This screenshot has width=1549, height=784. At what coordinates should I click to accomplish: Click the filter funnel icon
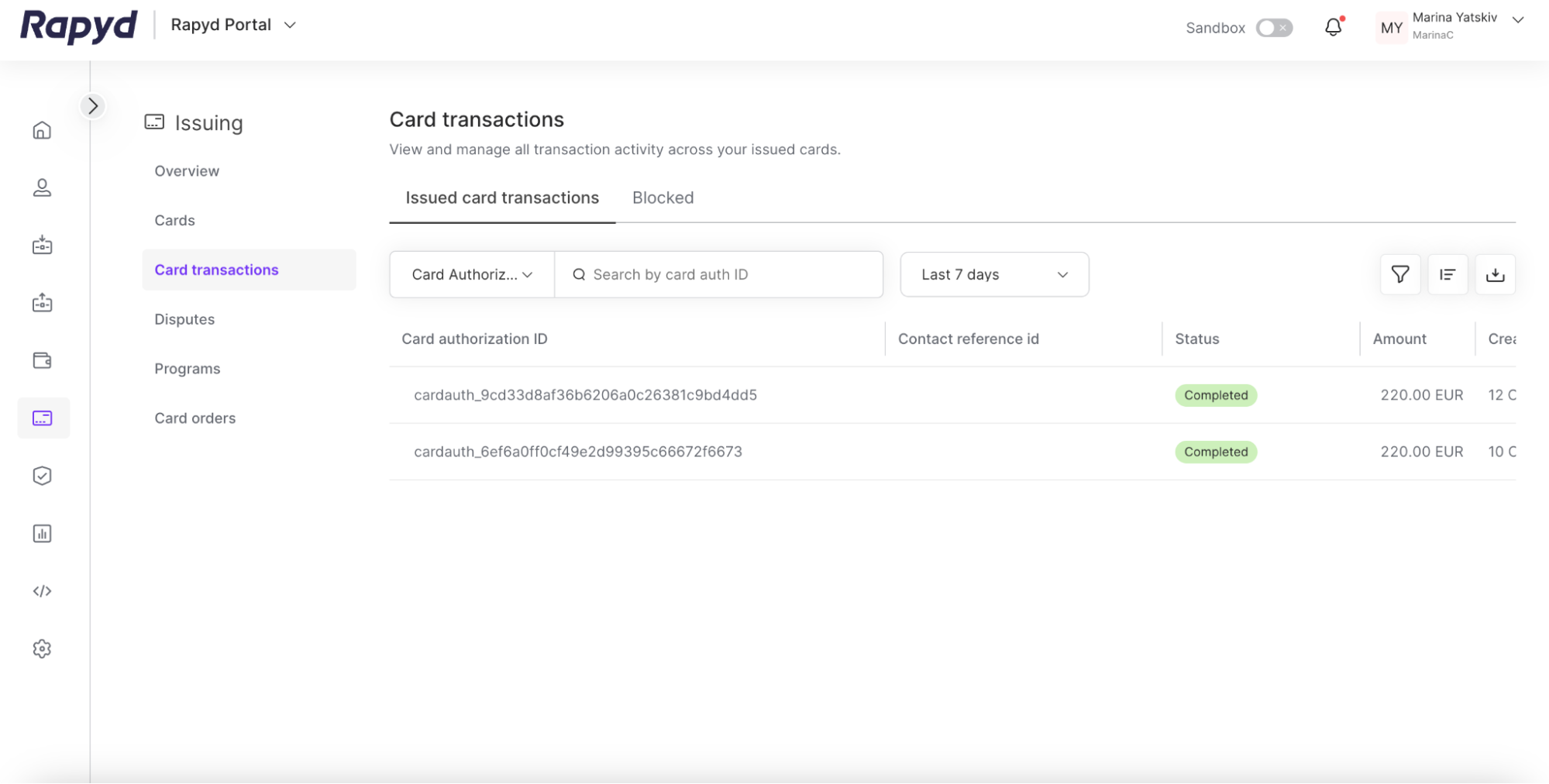click(x=1399, y=274)
